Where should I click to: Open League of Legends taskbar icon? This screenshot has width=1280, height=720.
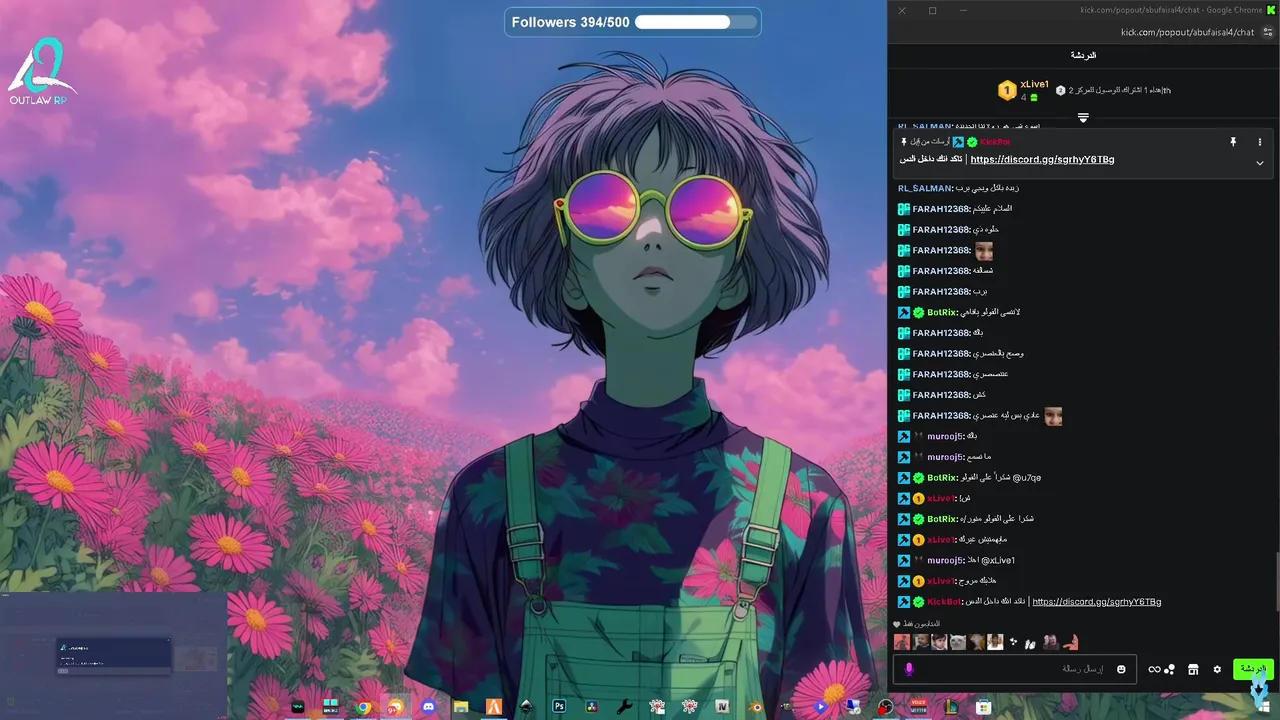click(x=950, y=707)
